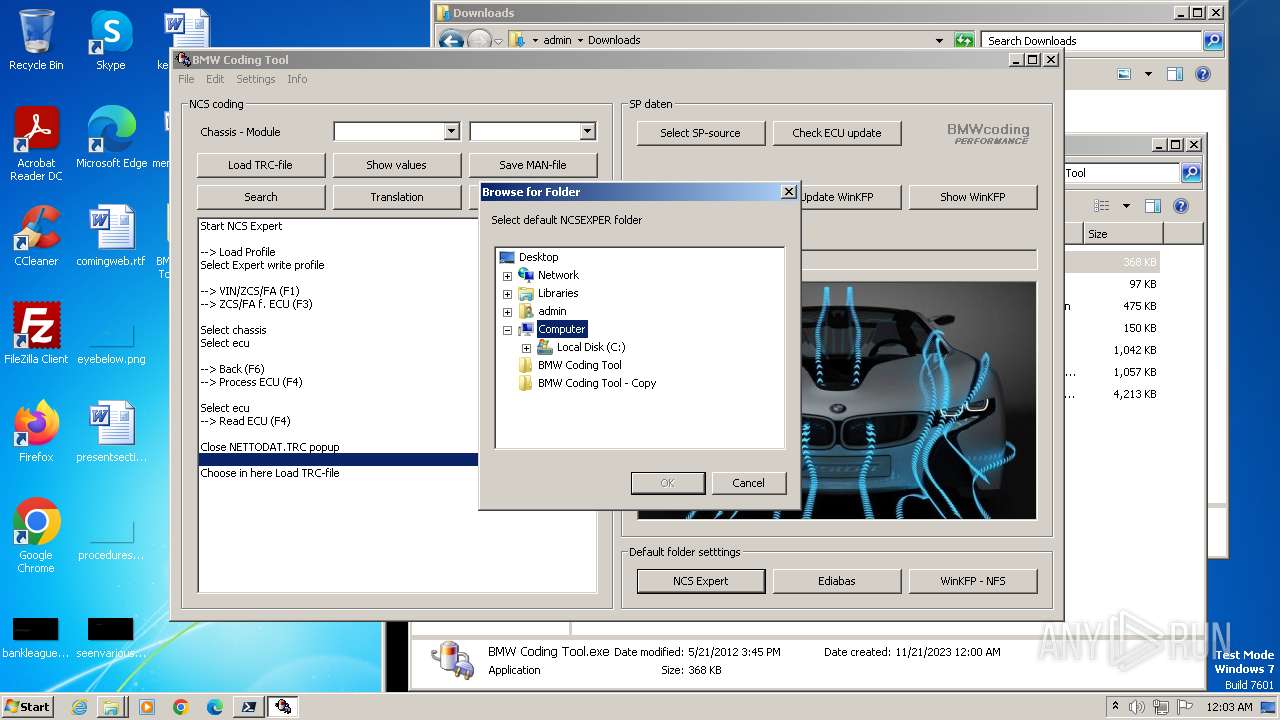1280x720 pixels.
Task: Open PowerShell taskbar icon
Action: pyautogui.click(x=248, y=707)
